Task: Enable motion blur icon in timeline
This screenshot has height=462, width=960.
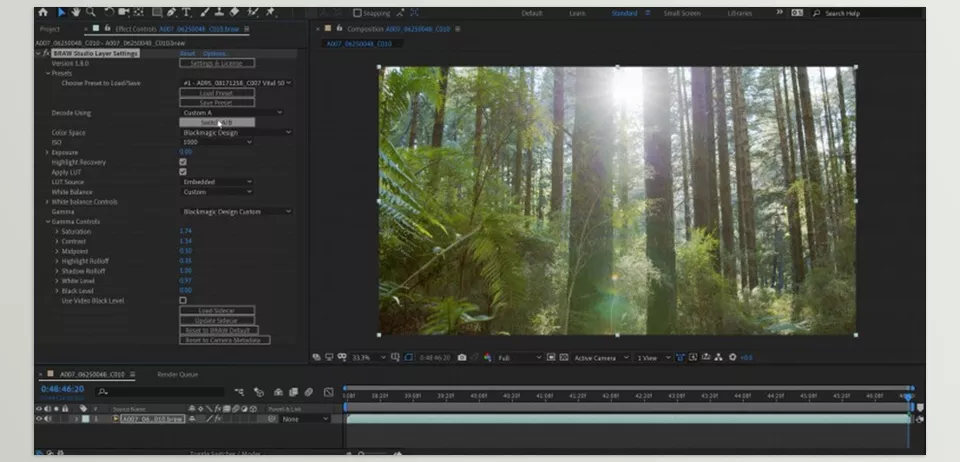Action: 309,392
